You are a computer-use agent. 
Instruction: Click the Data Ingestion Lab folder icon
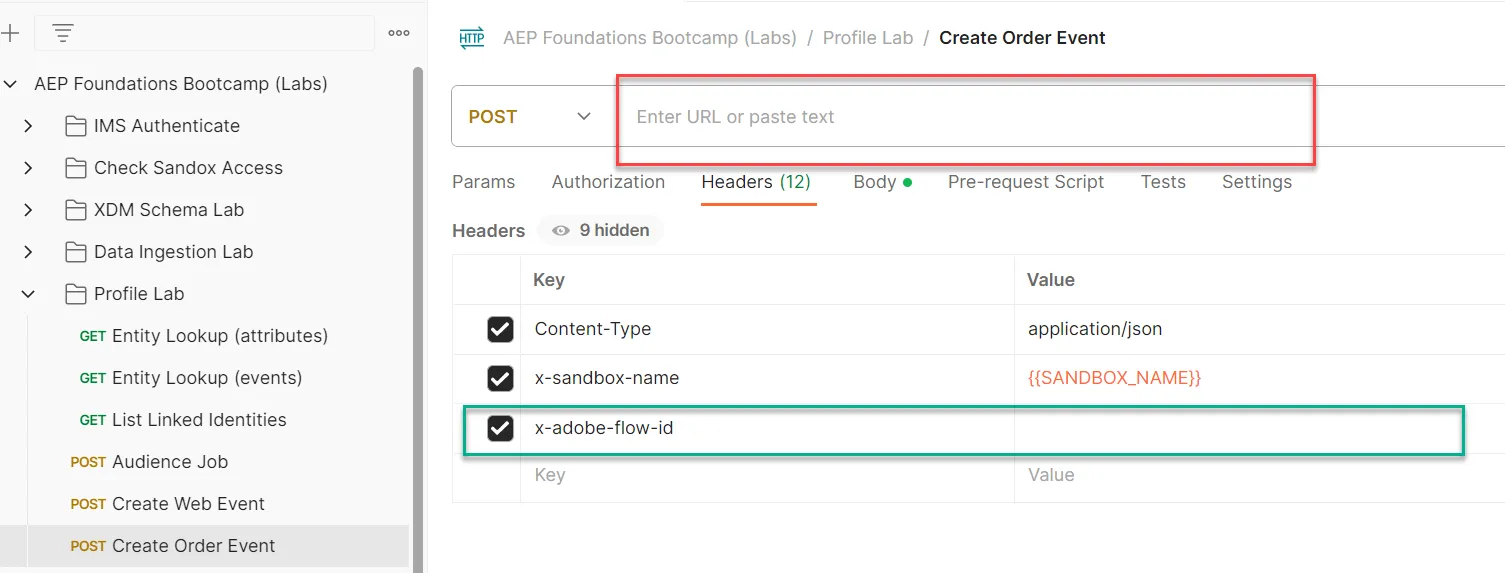(75, 252)
